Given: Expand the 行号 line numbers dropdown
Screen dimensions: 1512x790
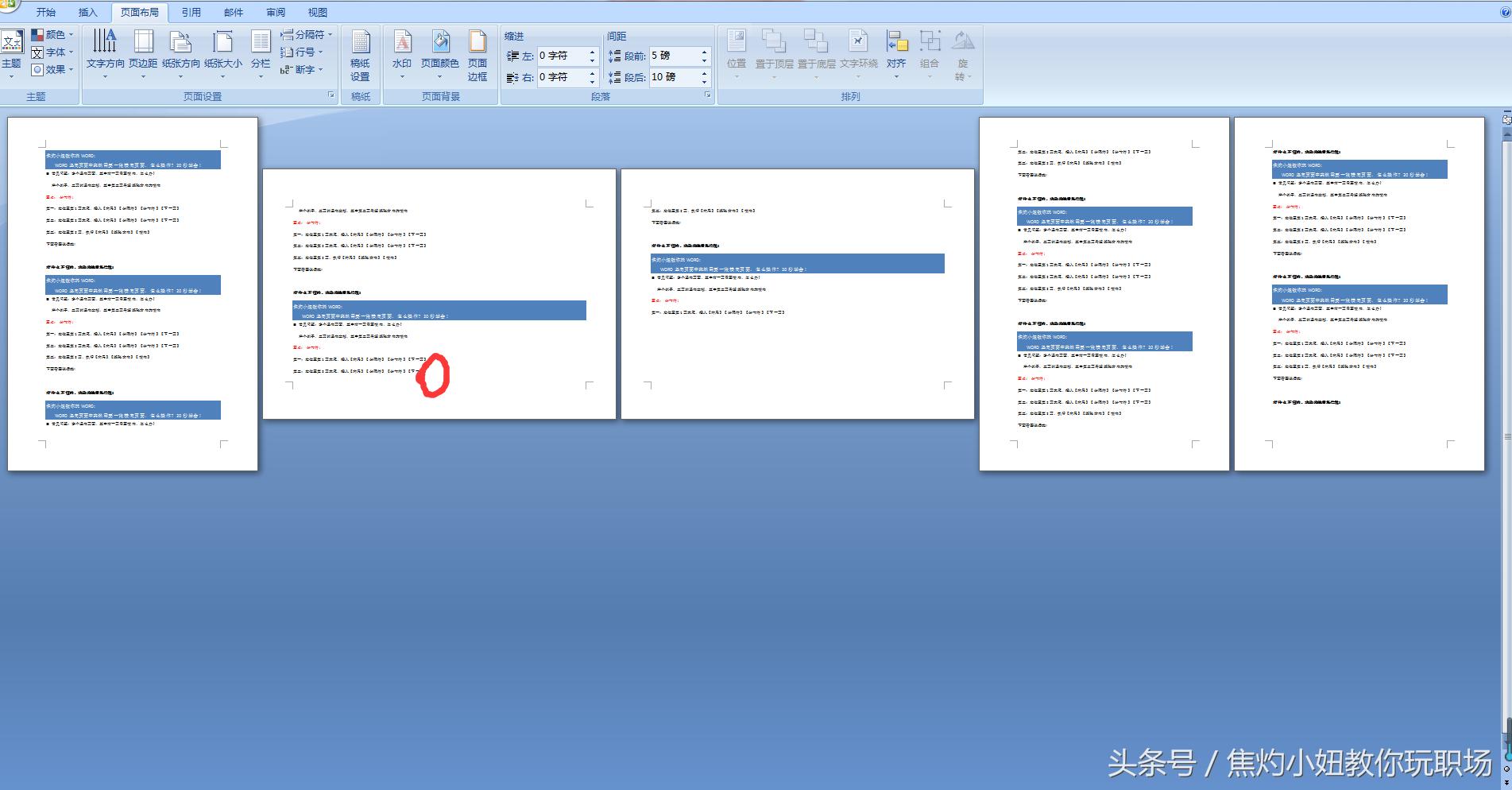Looking at the screenshot, I should [302, 52].
